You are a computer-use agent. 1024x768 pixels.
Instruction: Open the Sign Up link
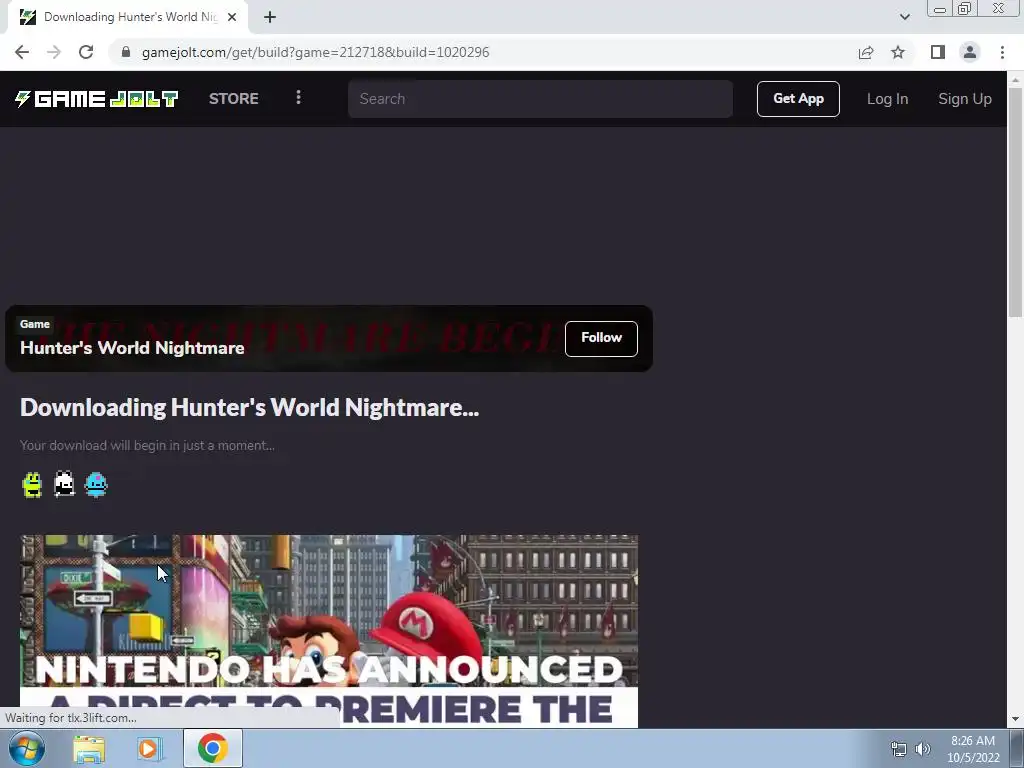click(x=965, y=99)
